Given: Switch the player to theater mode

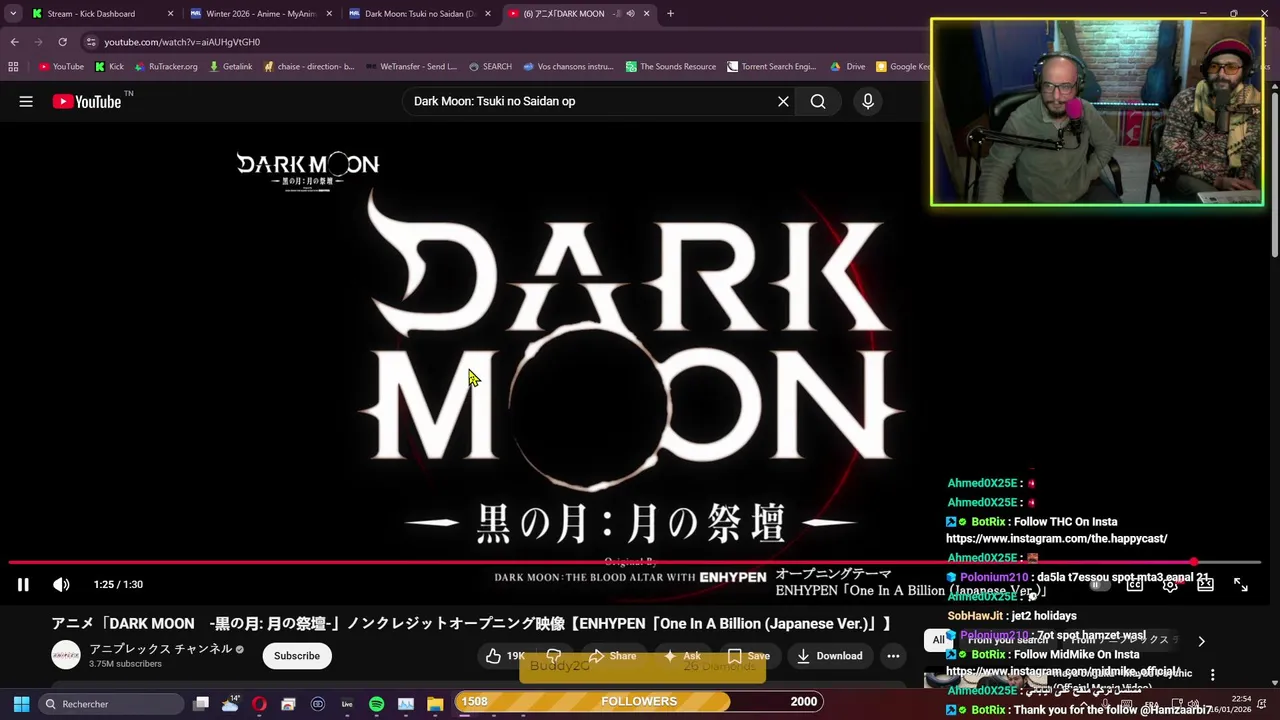Looking at the screenshot, I should [1206, 585].
